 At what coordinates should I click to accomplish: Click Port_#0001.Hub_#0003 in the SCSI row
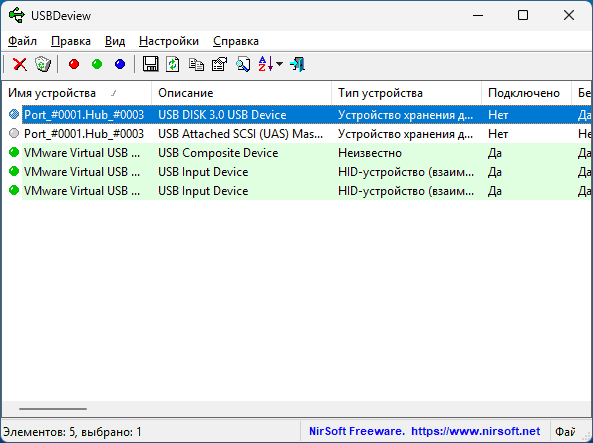point(84,134)
